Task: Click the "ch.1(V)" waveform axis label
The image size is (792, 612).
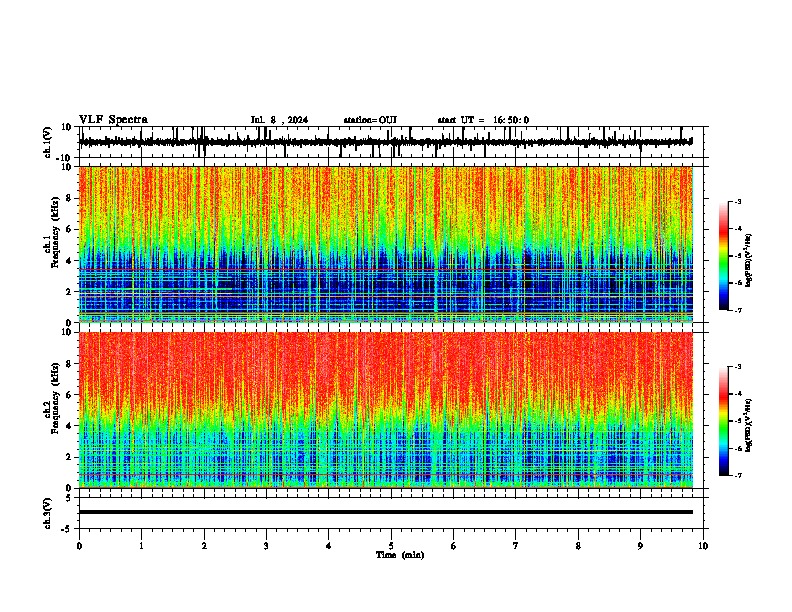Action: pyautogui.click(x=48, y=142)
